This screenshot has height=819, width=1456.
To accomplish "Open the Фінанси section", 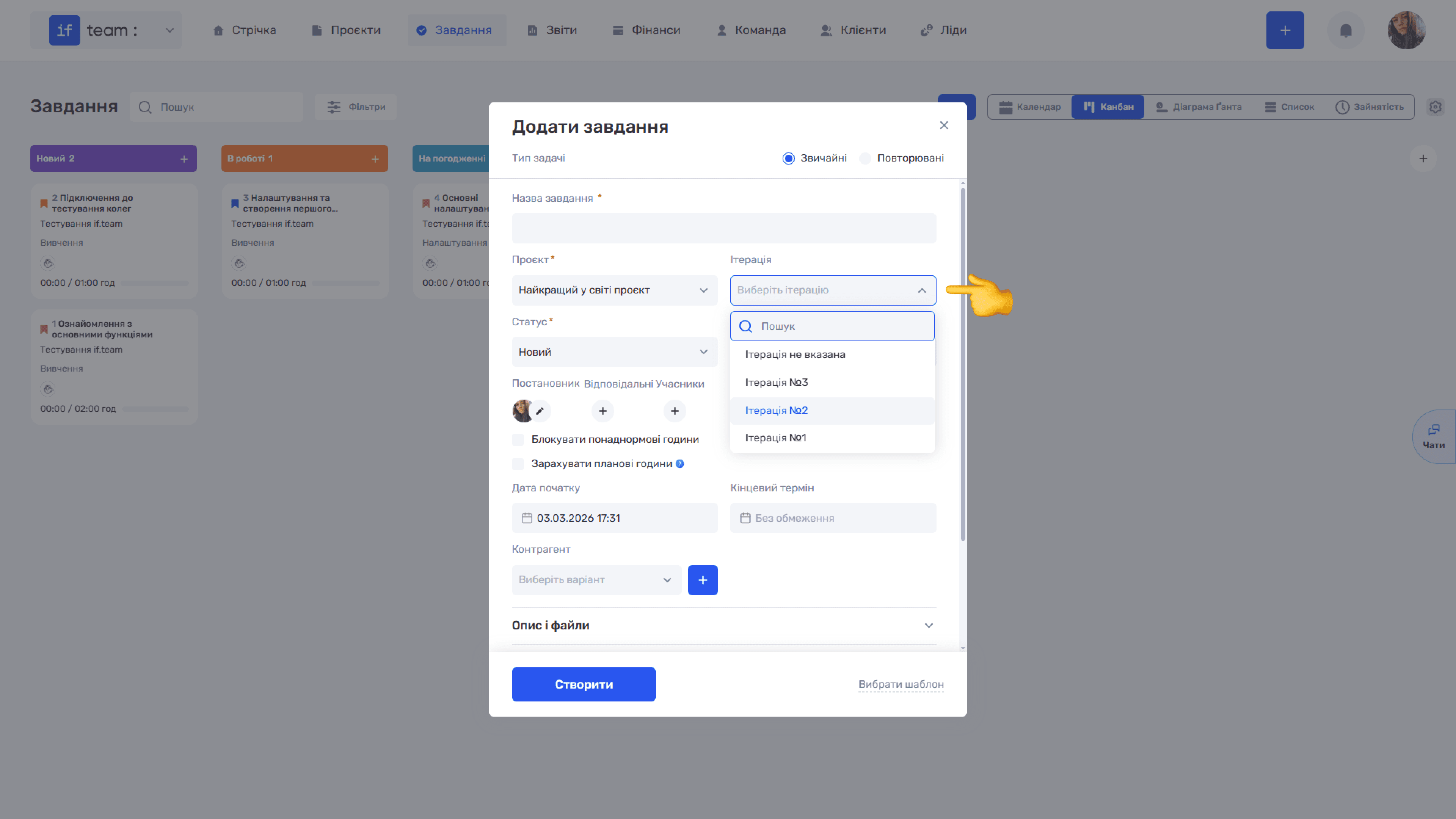I will pos(646,30).
